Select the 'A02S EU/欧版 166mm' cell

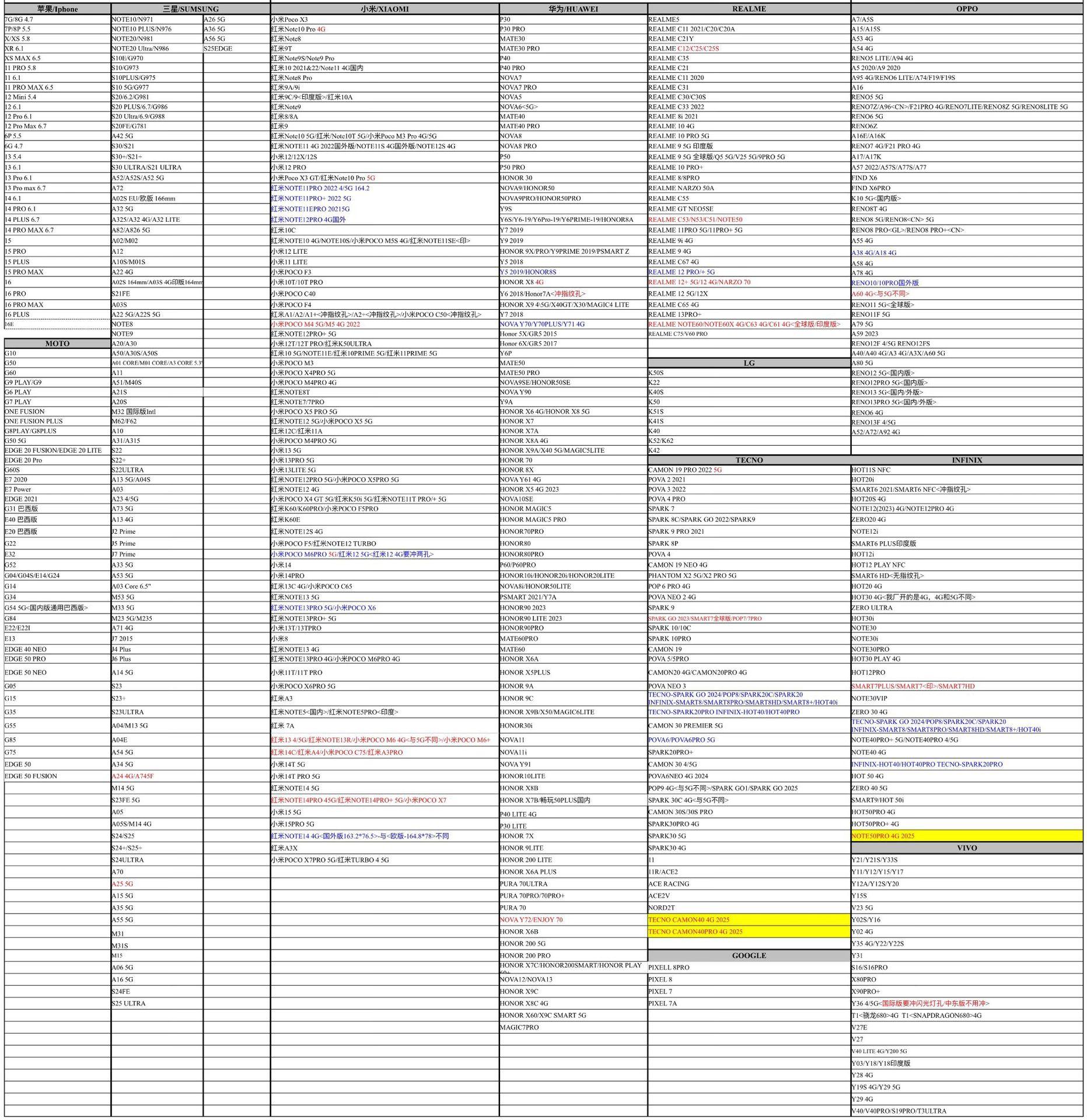(157, 198)
